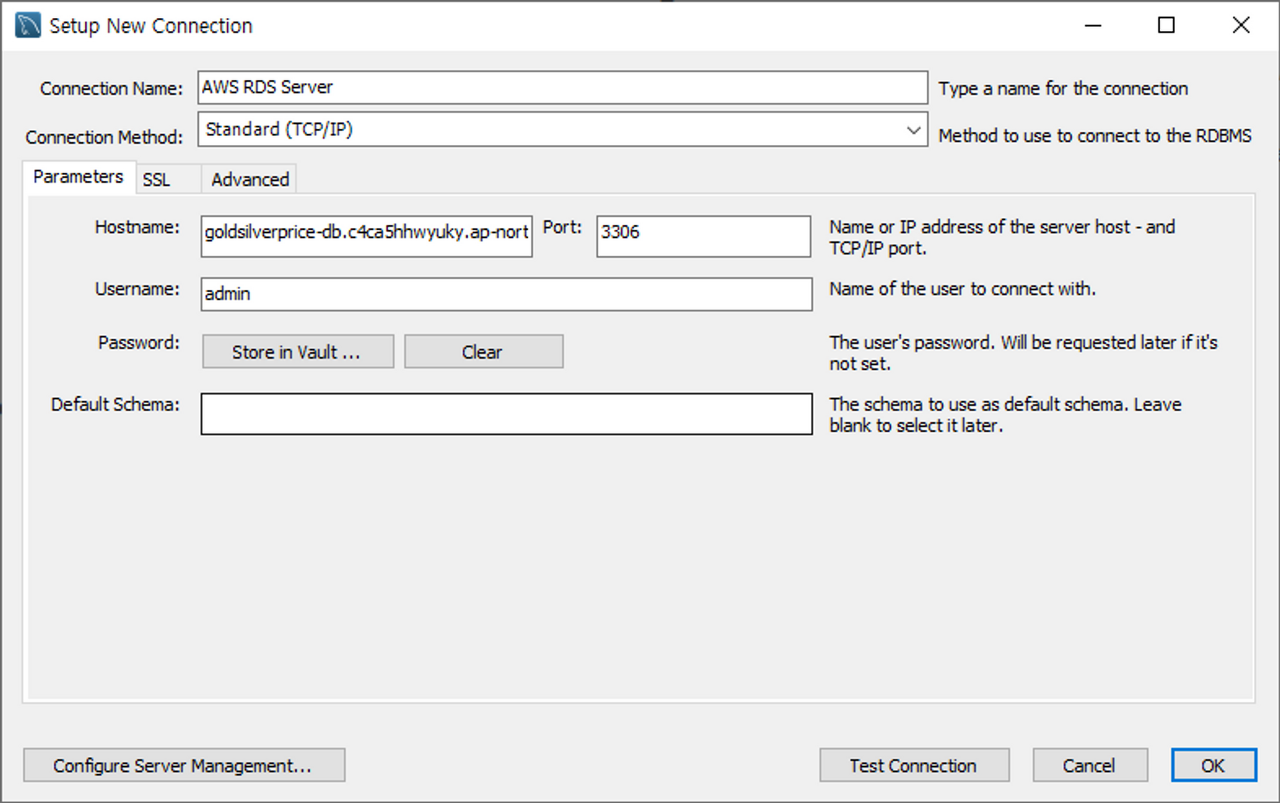This screenshot has height=803, width=1280.
Task: Click the 'Username:' label
Action: pyautogui.click(x=137, y=289)
